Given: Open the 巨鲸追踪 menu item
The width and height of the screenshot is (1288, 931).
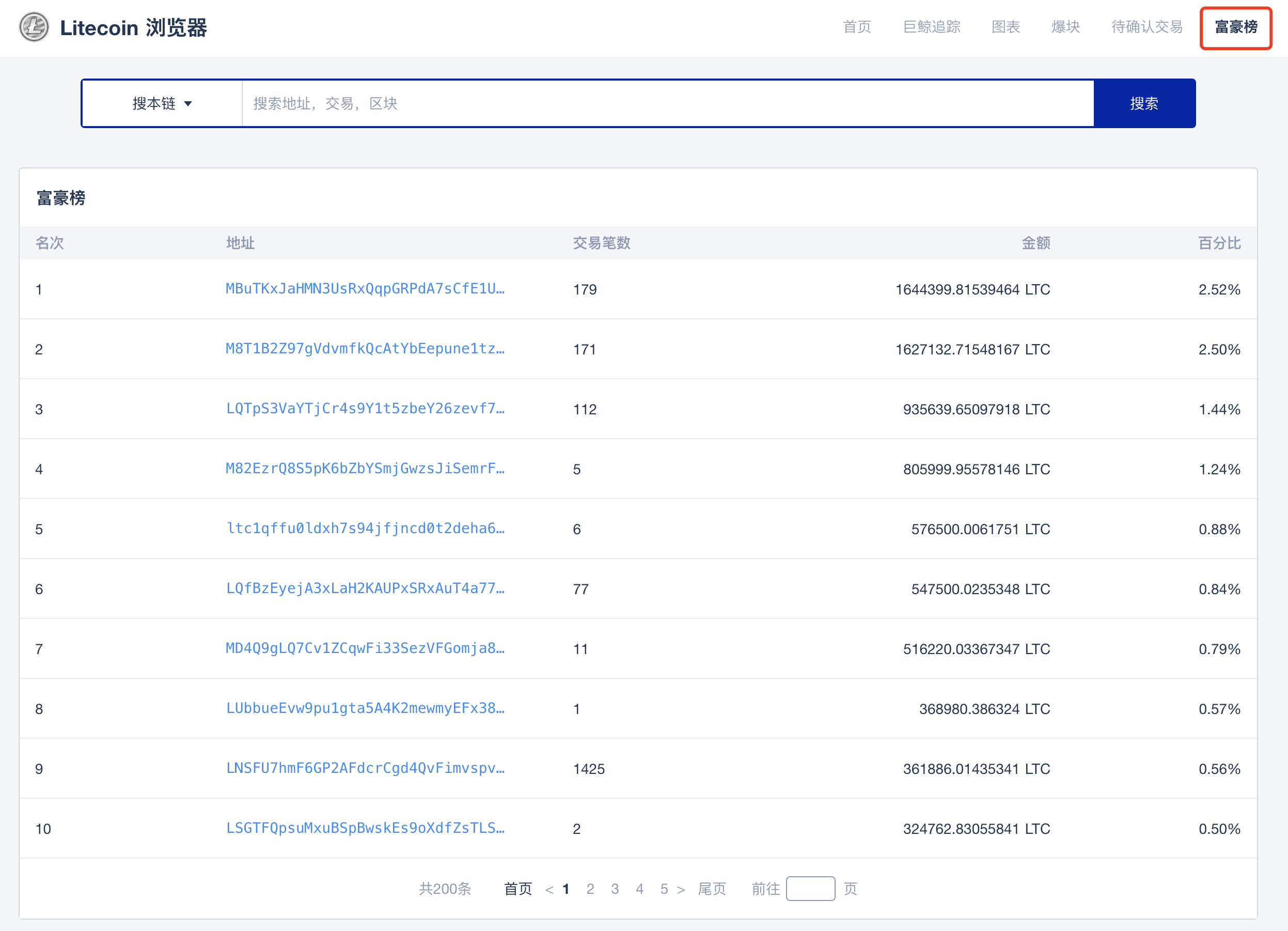Looking at the screenshot, I should click(931, 27).
